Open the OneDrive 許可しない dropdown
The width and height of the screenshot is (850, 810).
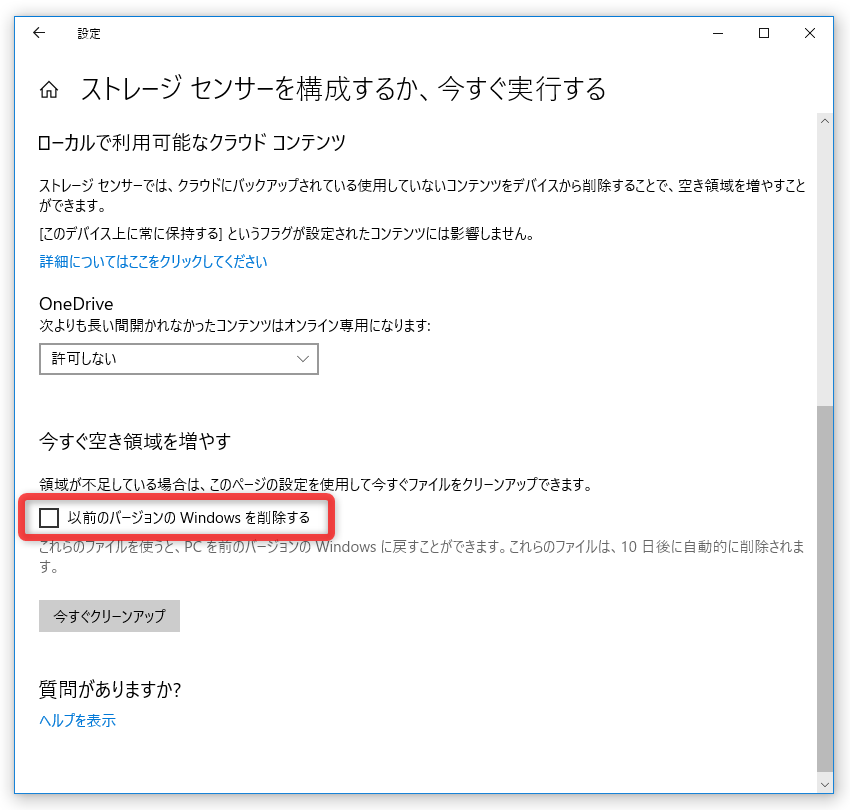point(178,359)
